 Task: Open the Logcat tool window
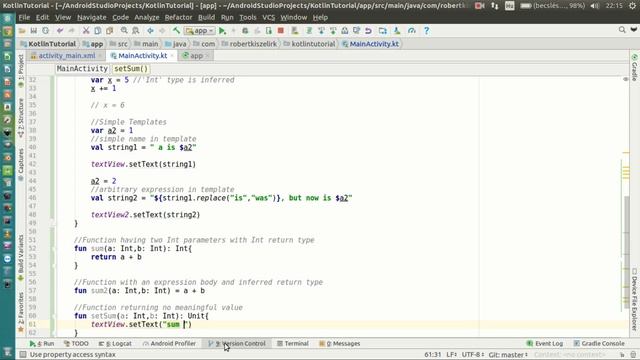[x=115, y=344]
